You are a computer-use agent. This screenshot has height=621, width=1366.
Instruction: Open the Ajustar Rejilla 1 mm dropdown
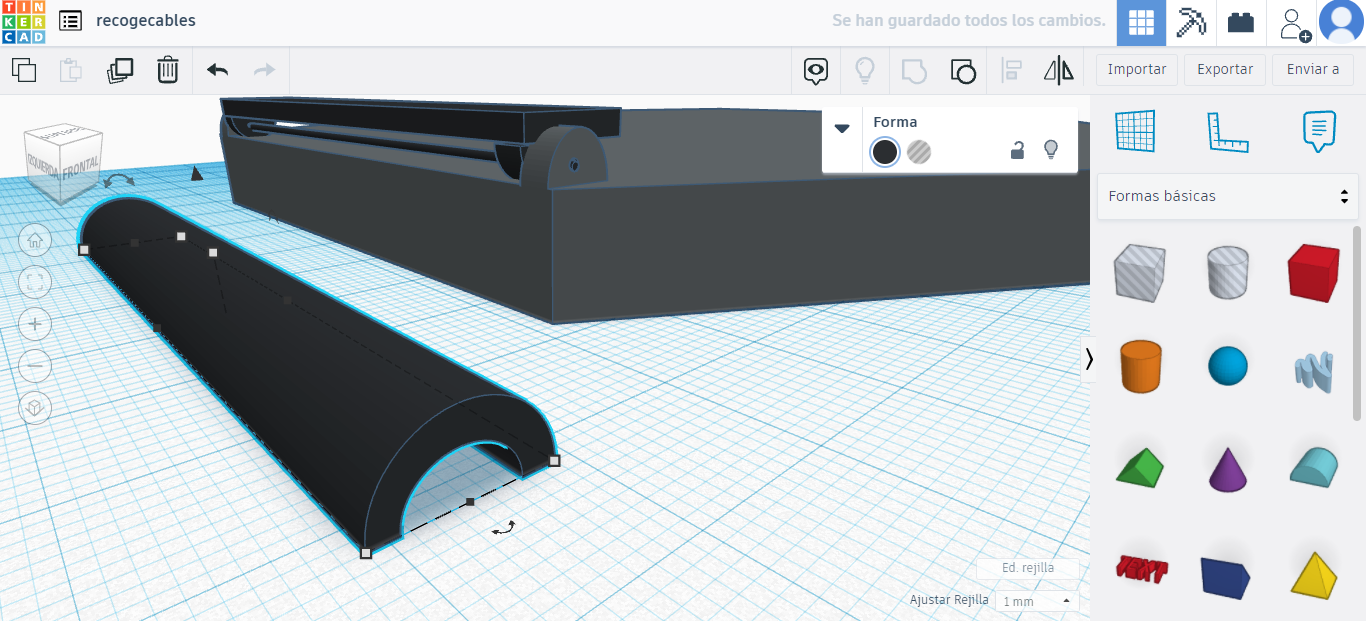(1037, 601)
